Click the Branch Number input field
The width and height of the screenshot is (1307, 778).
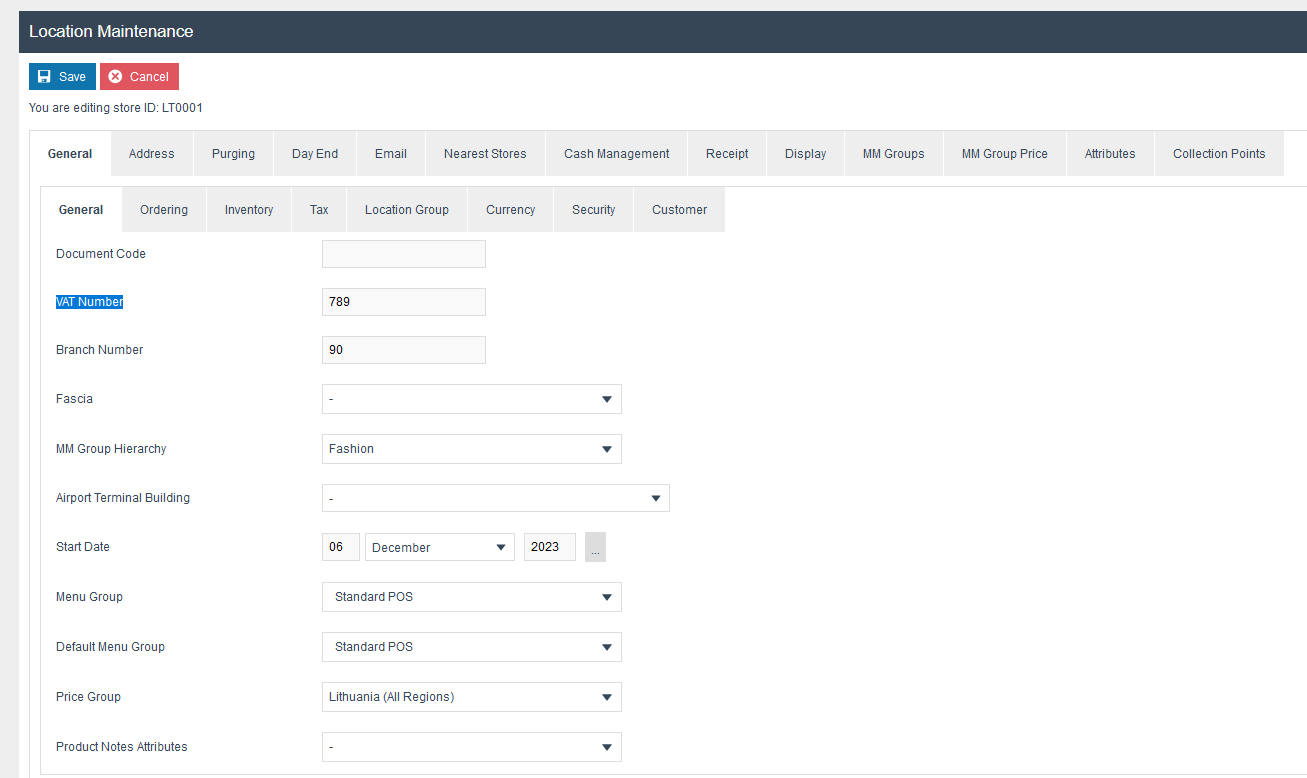[x=403, y=350]
